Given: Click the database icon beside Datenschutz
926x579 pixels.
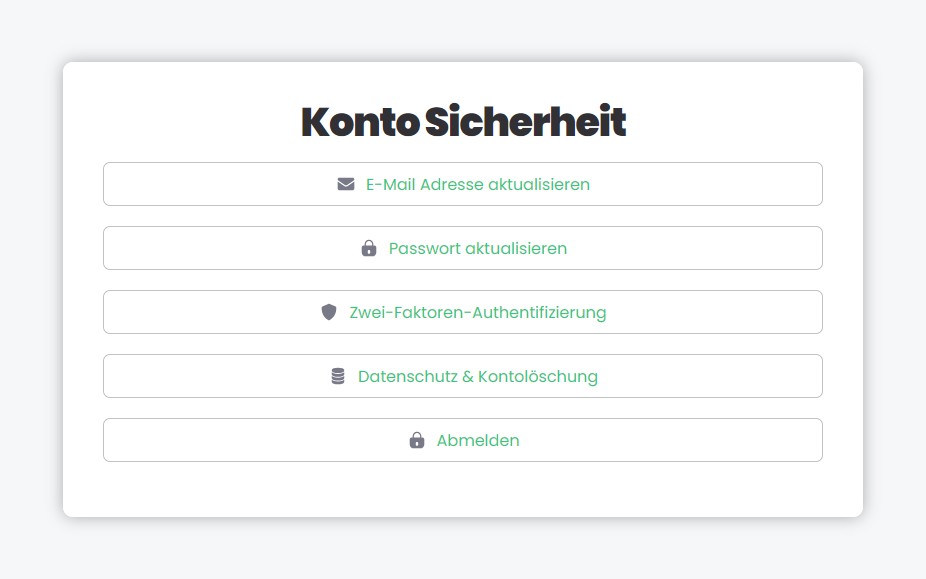Looking at the screenshot, I should tap(338, 376).
